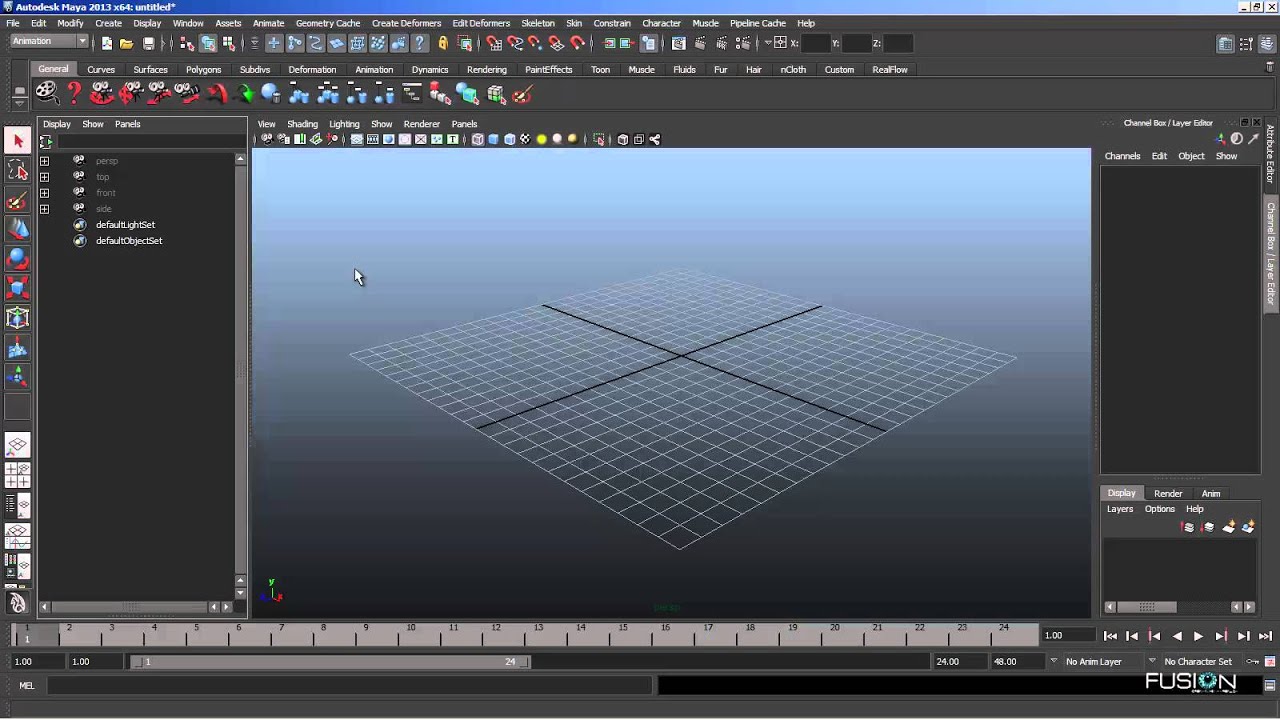This screenshot has height=720, width=1280.
Task: Expand the side camera node in Outliner
Action: tap(44, 209)
